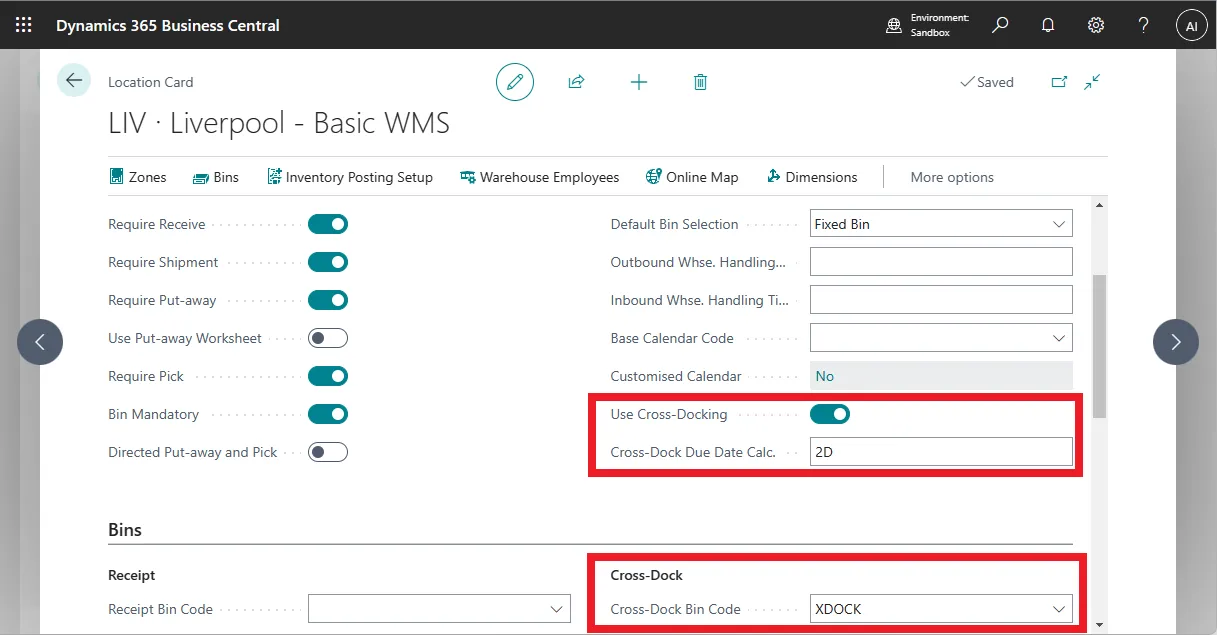Click Inbound Whse. Handling Time field
The width and height of the screenshot is (1217, 635).
(x=941, y=300)
